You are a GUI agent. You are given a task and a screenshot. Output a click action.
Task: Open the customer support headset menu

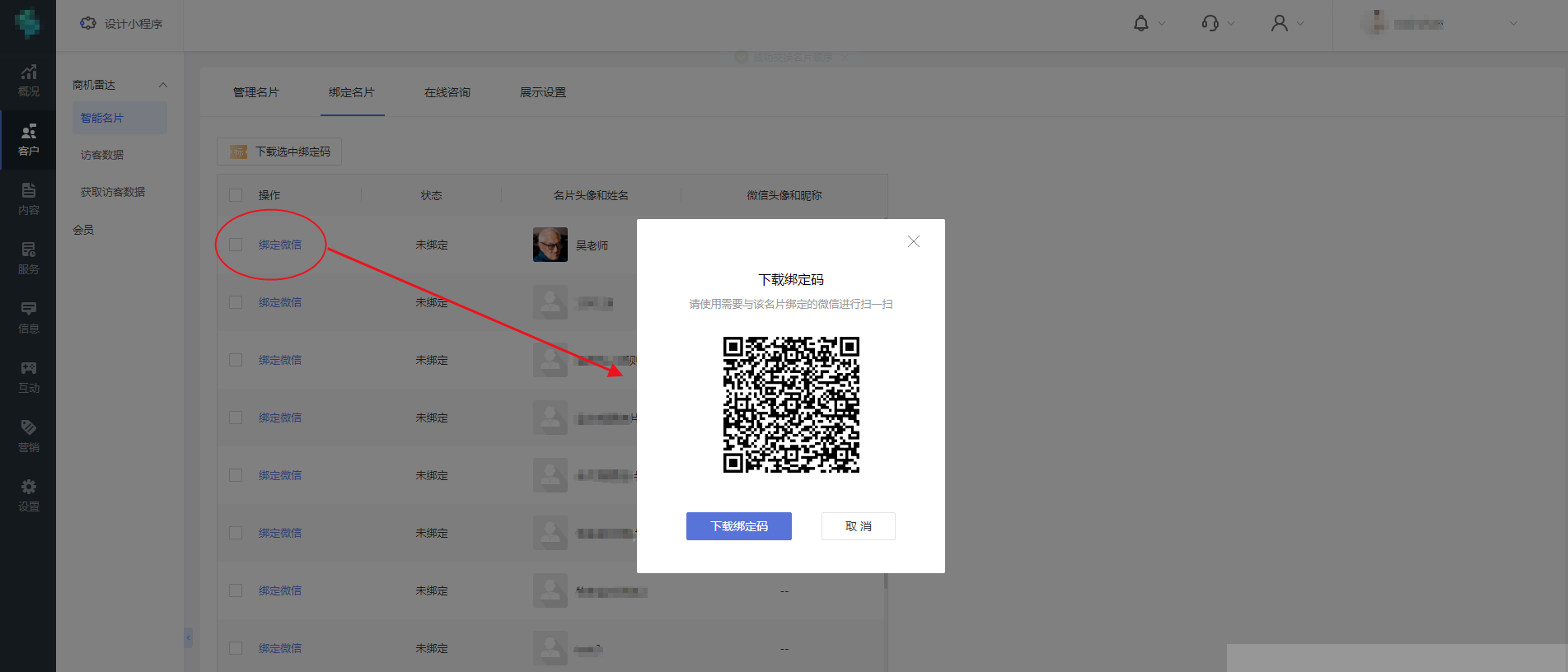(1210, 23)
